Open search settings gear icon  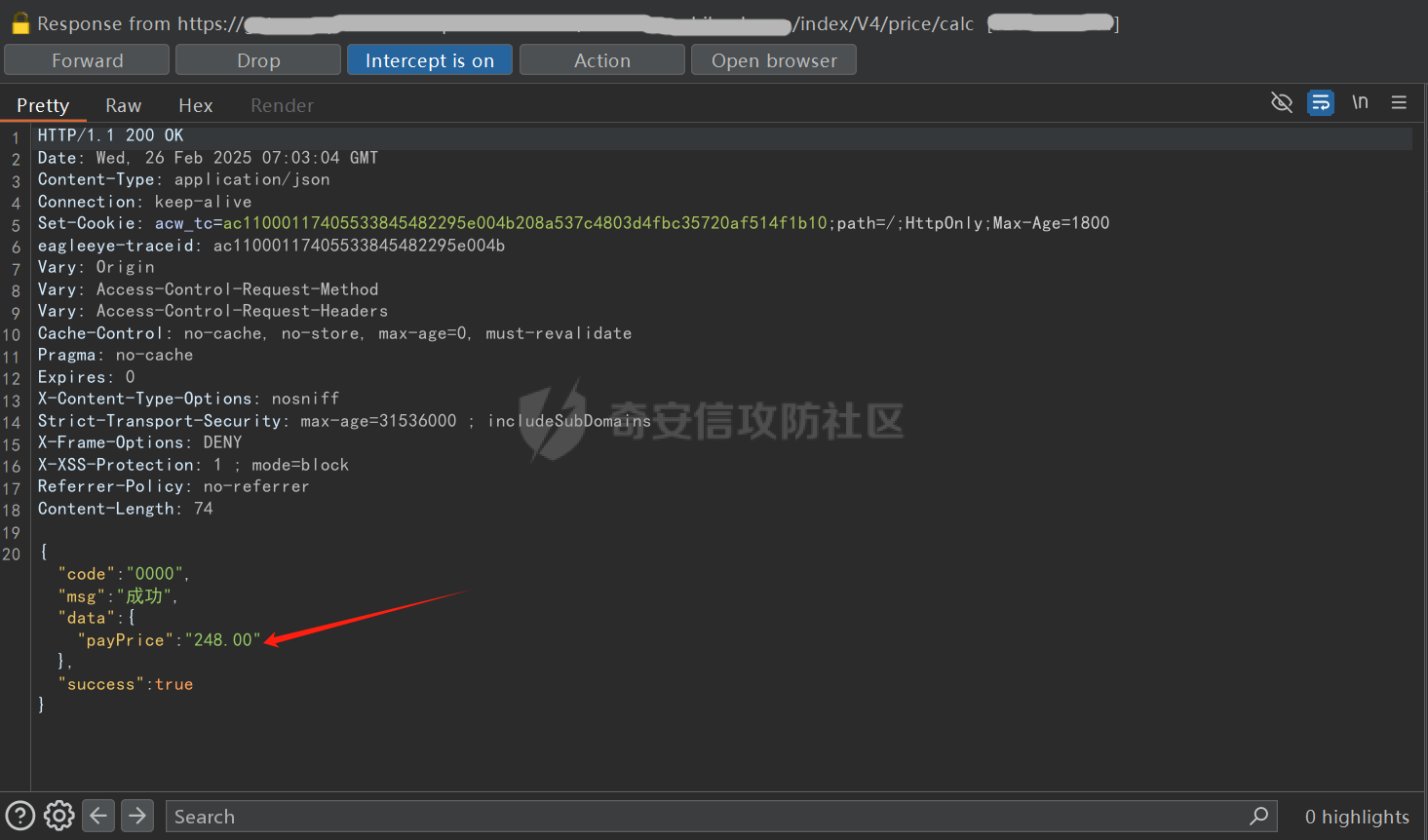point(58,816)
